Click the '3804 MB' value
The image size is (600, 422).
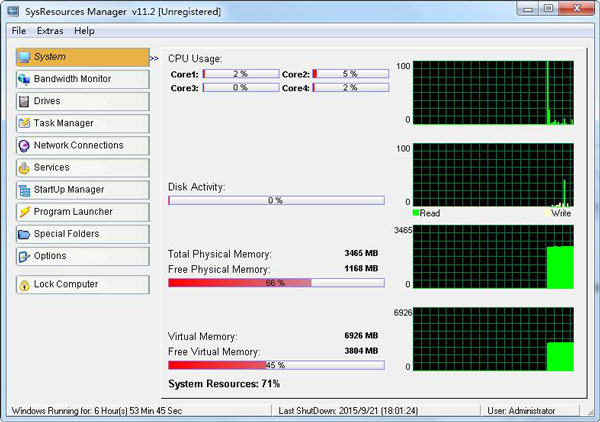point(361,351)
